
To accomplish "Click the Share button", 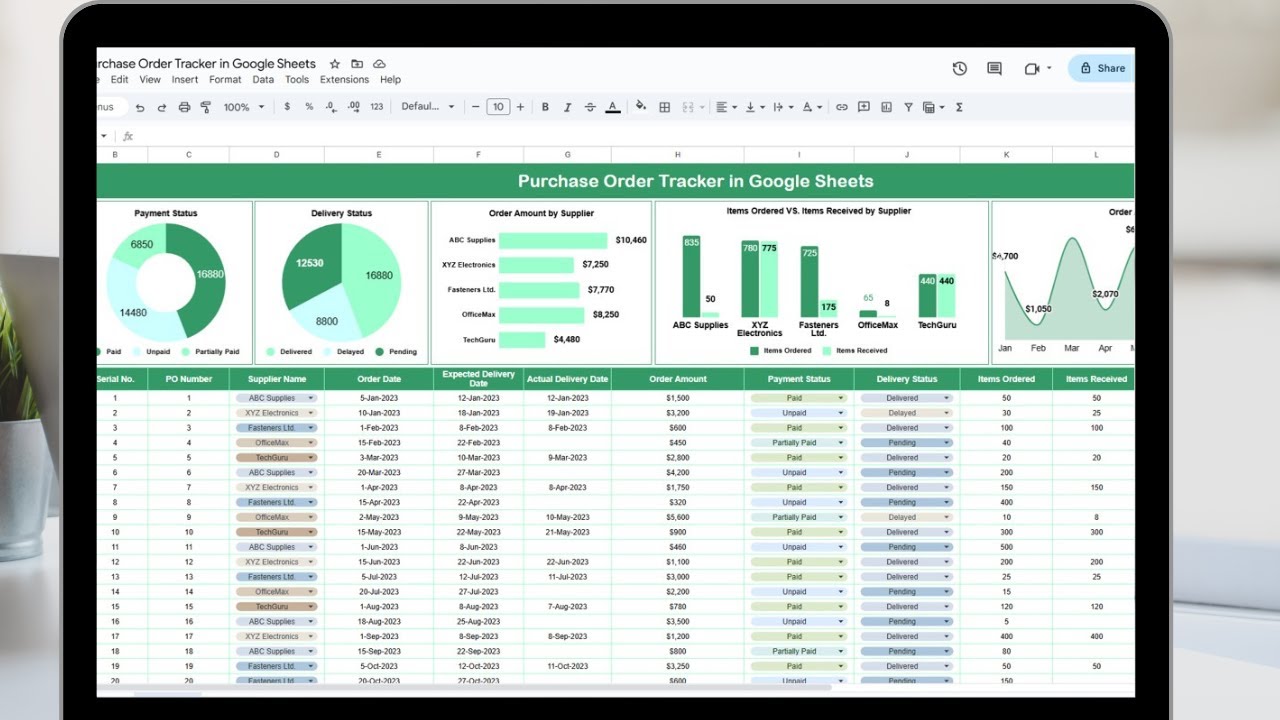I will tap(1101, 68).
